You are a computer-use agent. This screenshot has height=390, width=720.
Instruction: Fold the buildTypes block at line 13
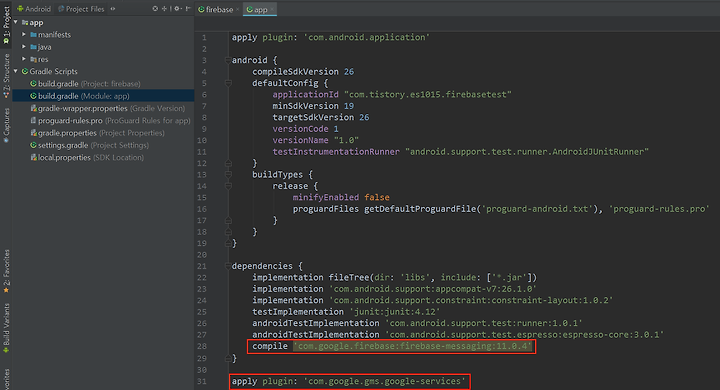tap(228, 175)
